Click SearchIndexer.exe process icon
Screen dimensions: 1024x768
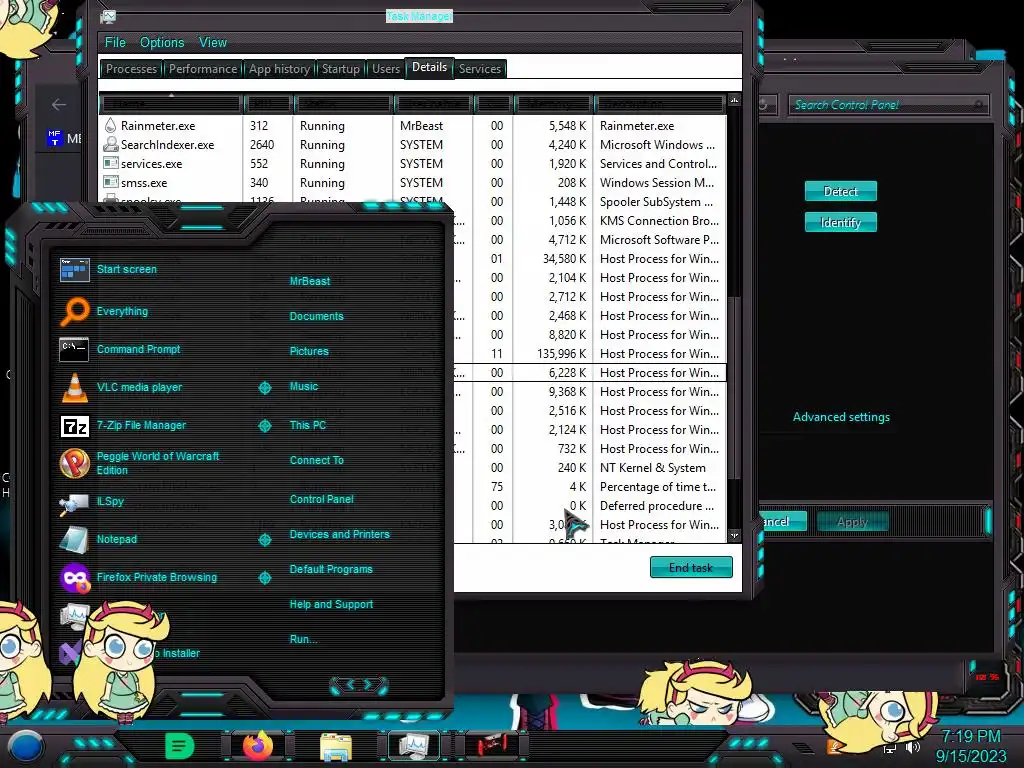(111, 144)
